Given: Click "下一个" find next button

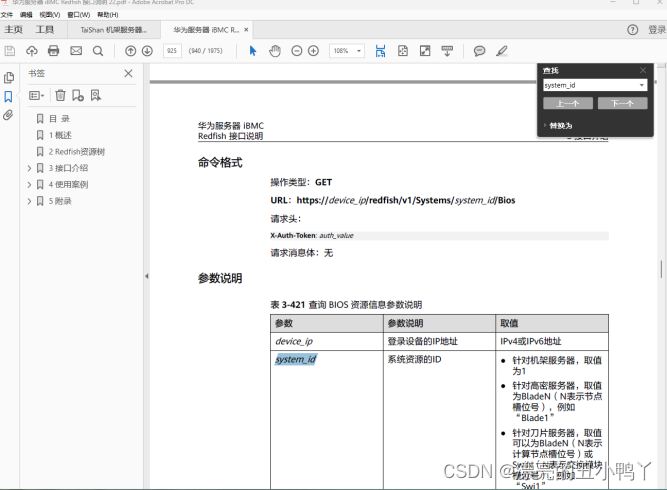Looking at the screenshot, I should coord(622,103).
